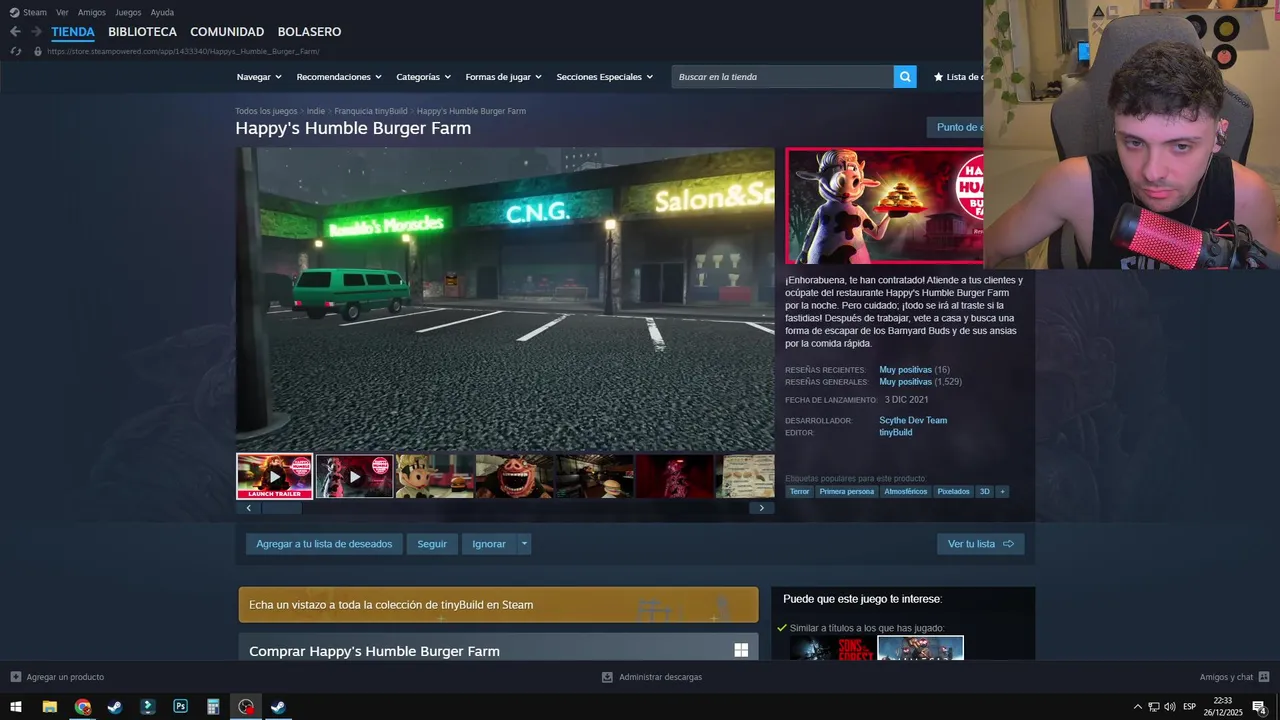The width and height of the screenshot is (1280, 720).
Task: Select the burger monster face screenshot thumbnail
Action: pos(514,476)
